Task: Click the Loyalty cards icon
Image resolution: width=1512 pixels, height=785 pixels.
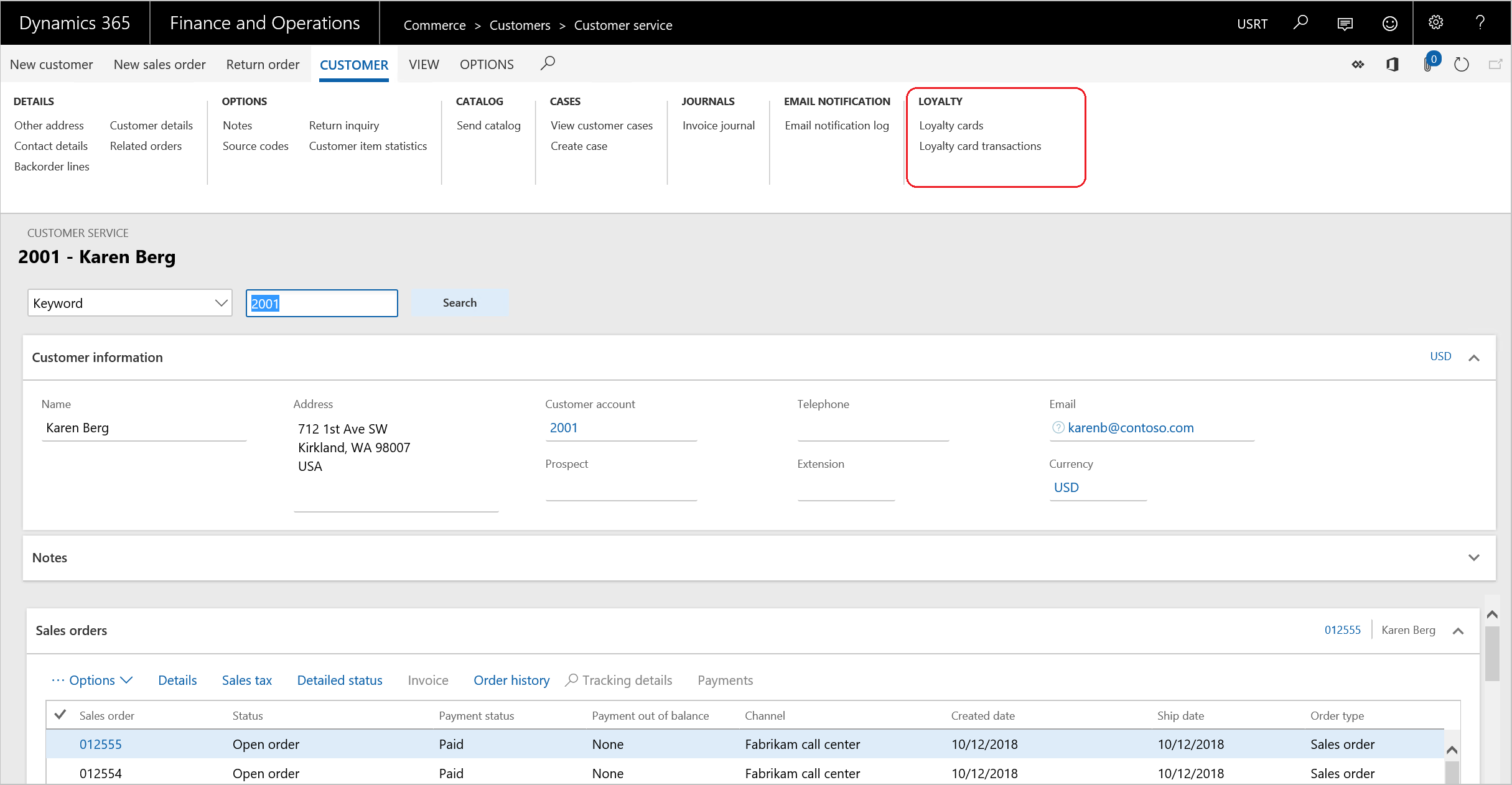Action: point(950,125)
